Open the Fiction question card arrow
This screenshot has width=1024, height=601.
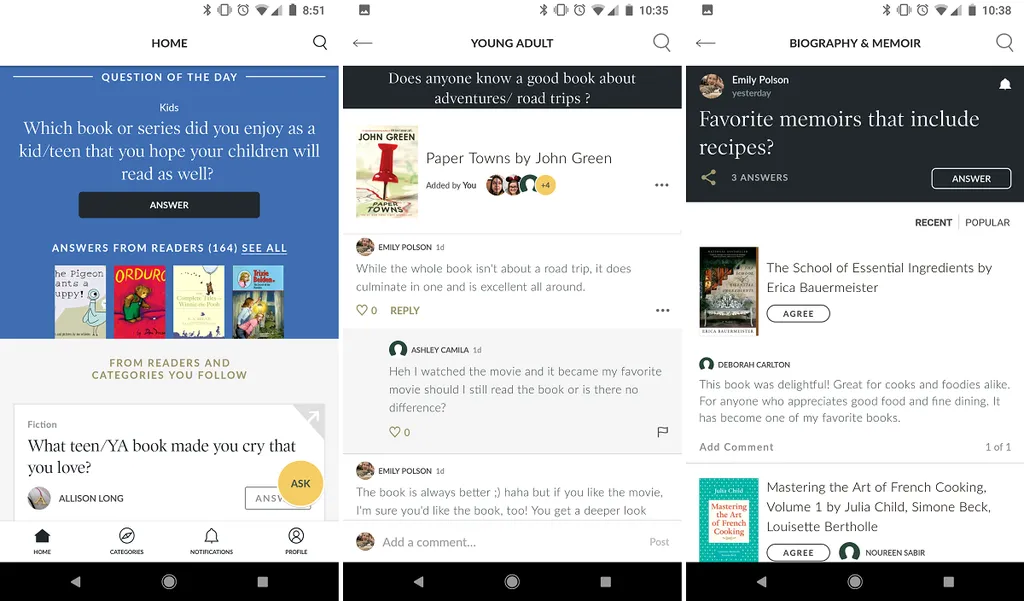312,417
